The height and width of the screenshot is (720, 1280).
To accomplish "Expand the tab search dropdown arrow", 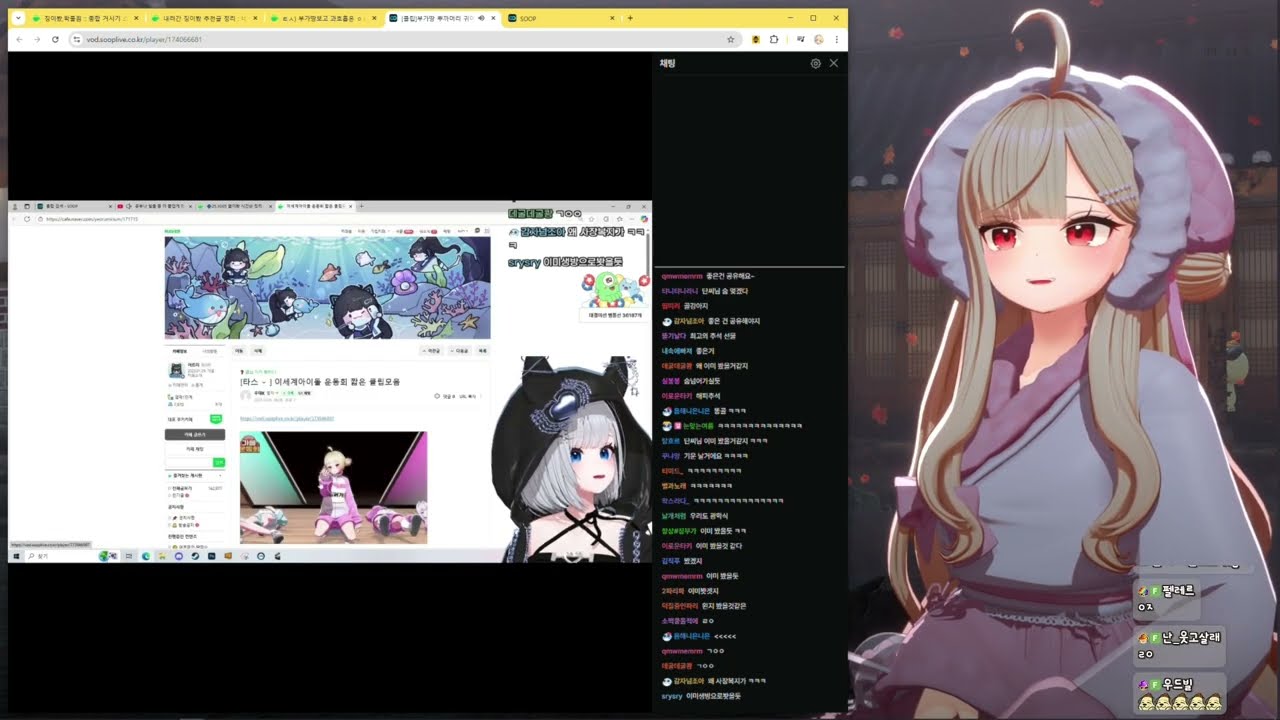I will coord(18,18).
